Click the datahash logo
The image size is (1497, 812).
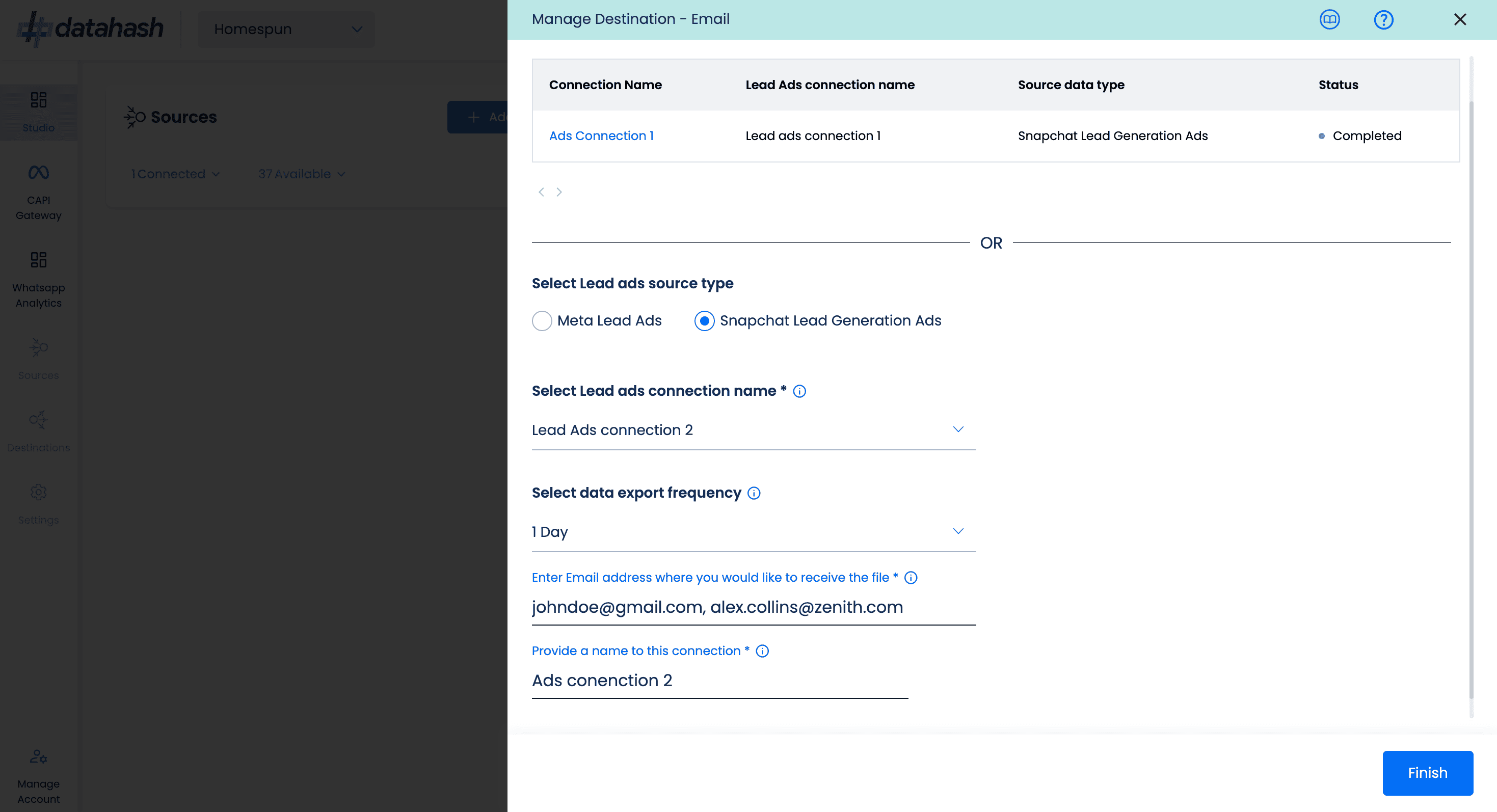click(91, 29)
